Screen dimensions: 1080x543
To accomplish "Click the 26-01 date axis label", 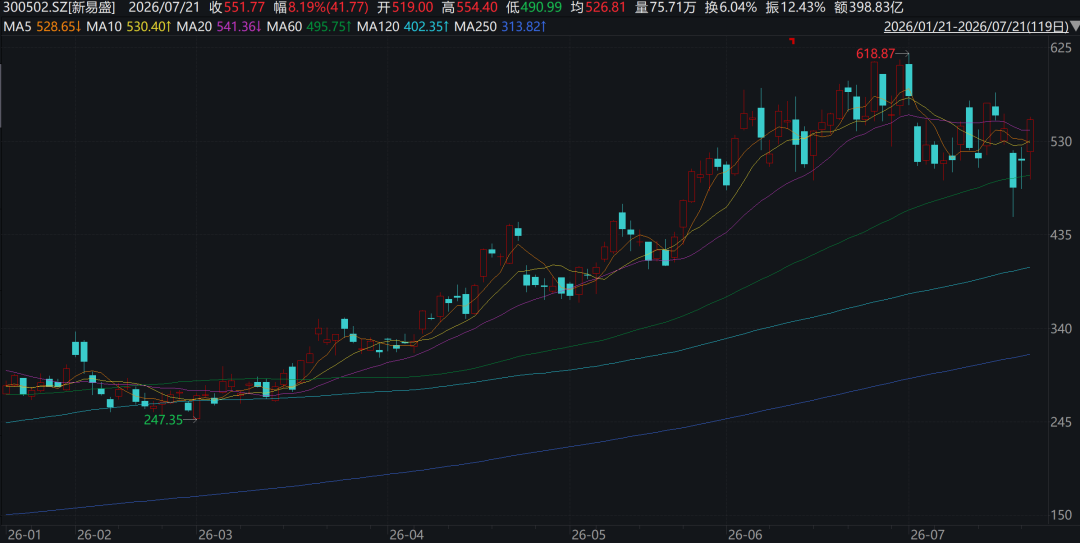I will pyautogui.click(x=24, y=535).
